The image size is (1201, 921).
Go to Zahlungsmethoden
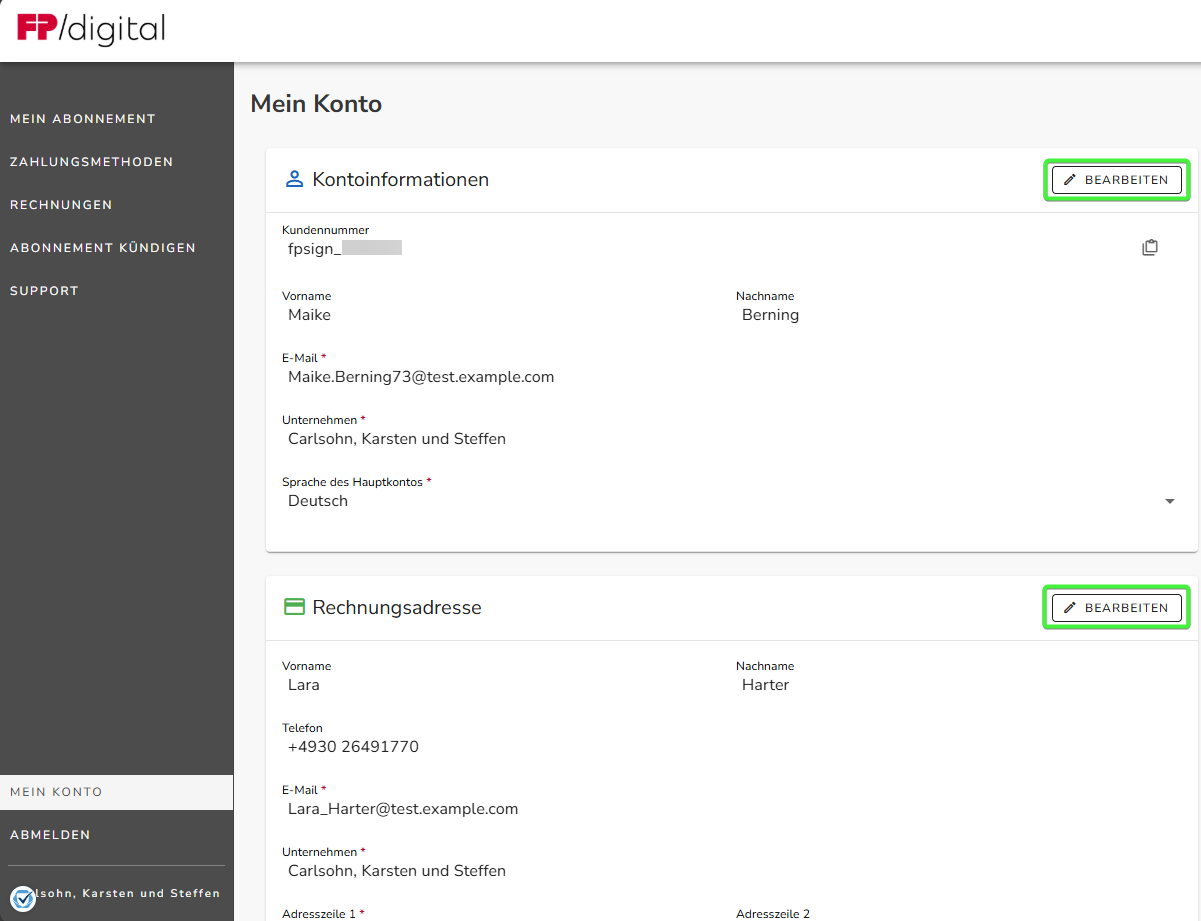coord(92,162)
